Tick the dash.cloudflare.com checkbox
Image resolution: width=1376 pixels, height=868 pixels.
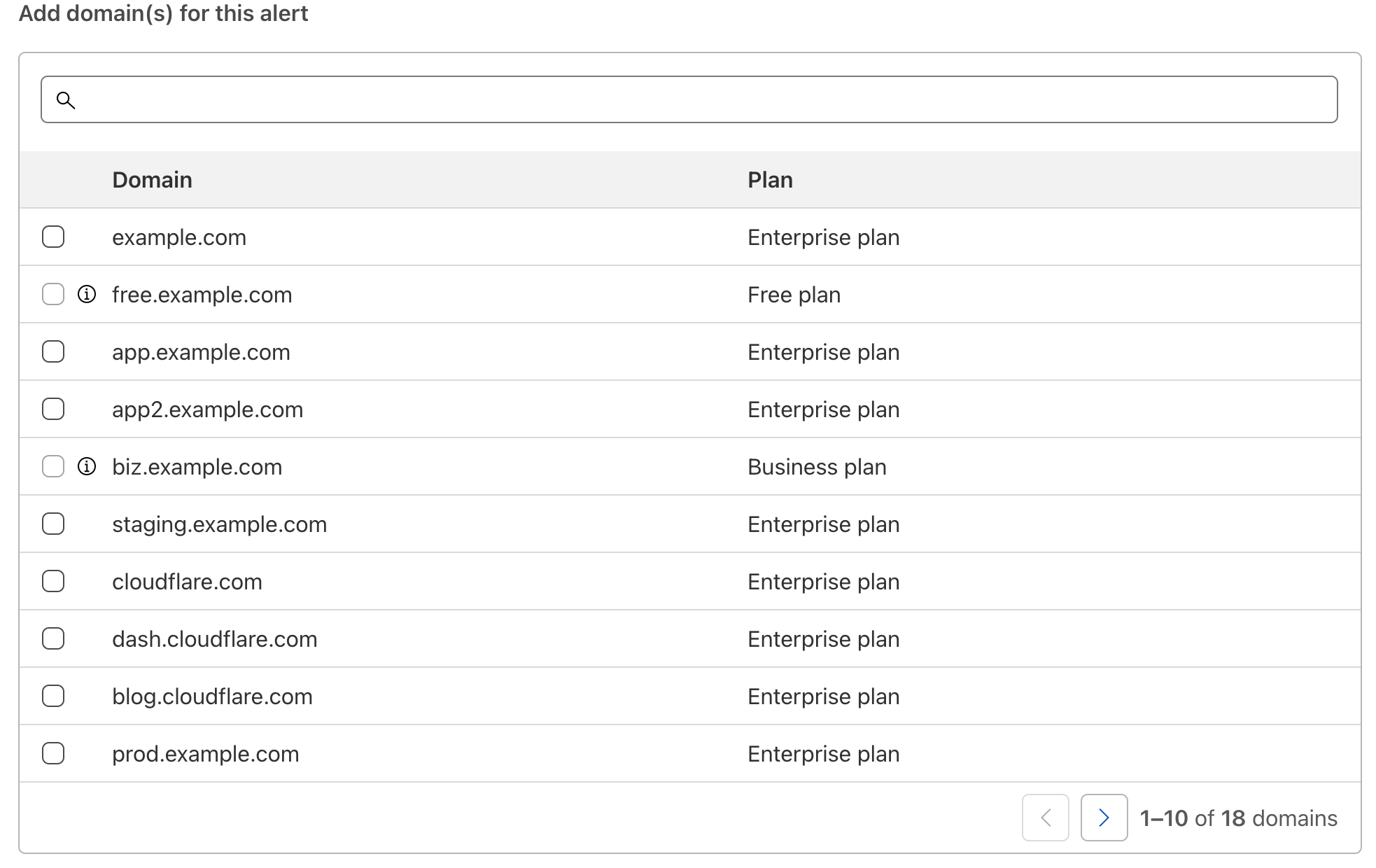53,638
